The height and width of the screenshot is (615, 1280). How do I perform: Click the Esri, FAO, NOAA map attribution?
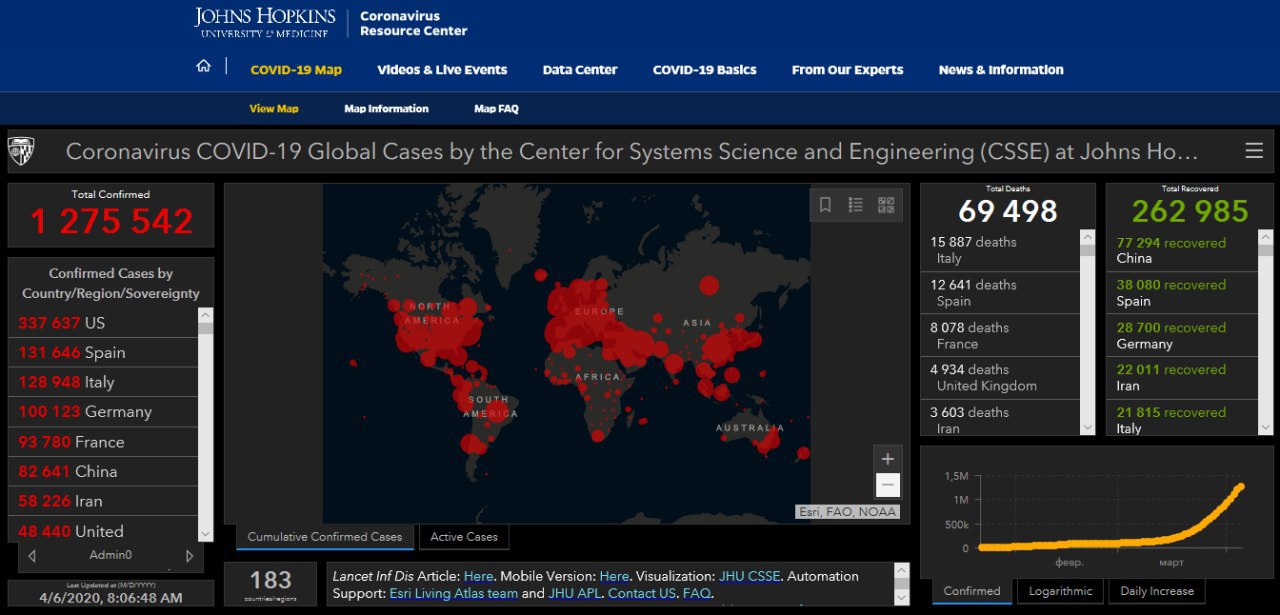[848, 512]
